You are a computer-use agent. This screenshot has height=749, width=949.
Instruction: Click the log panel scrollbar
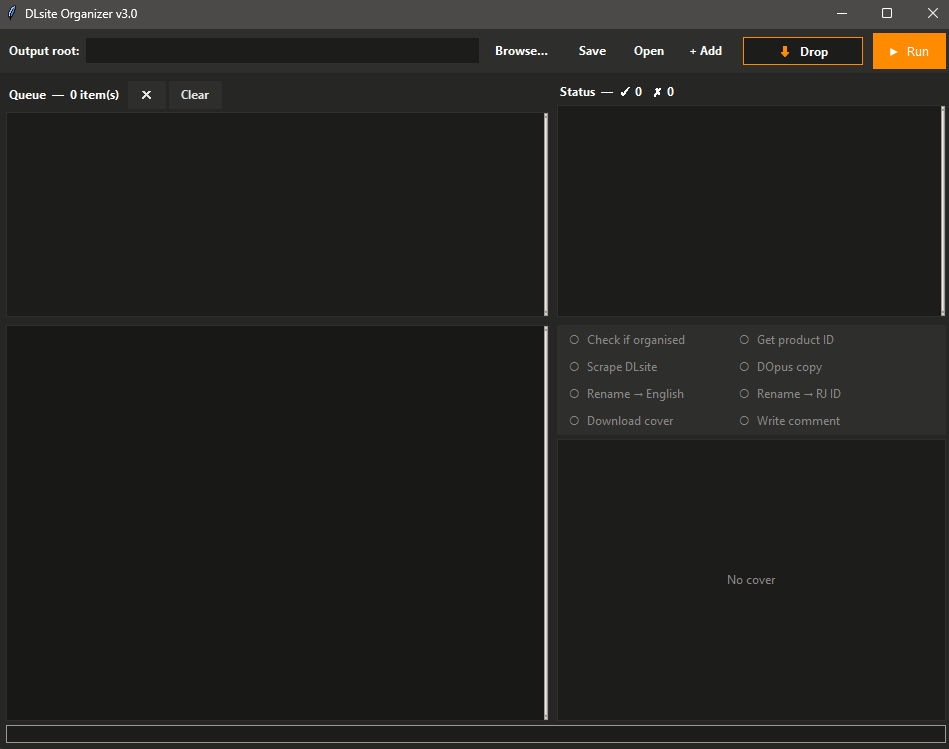[546, 523]
